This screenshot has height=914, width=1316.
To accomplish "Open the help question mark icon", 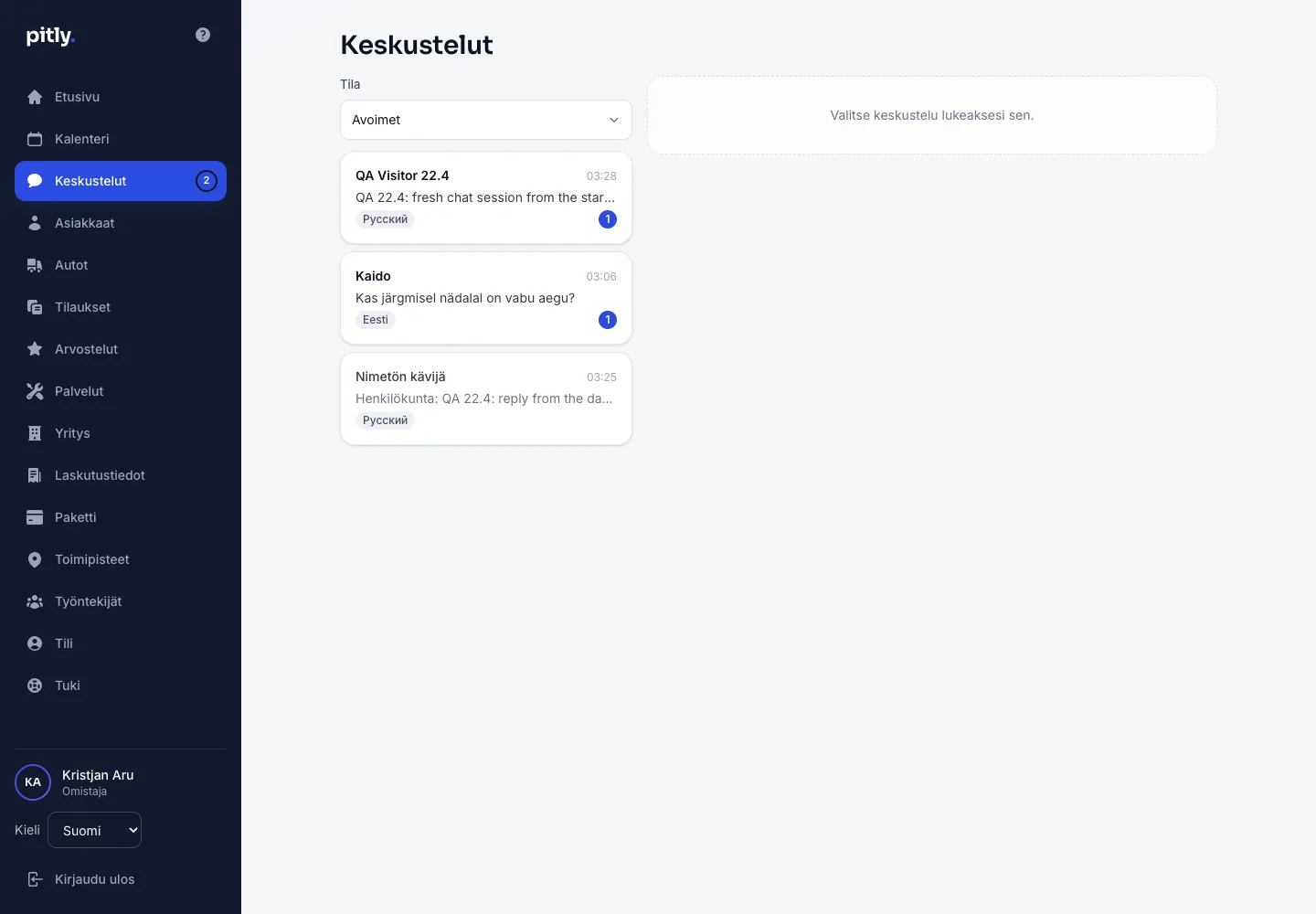I will pos(203,35).
